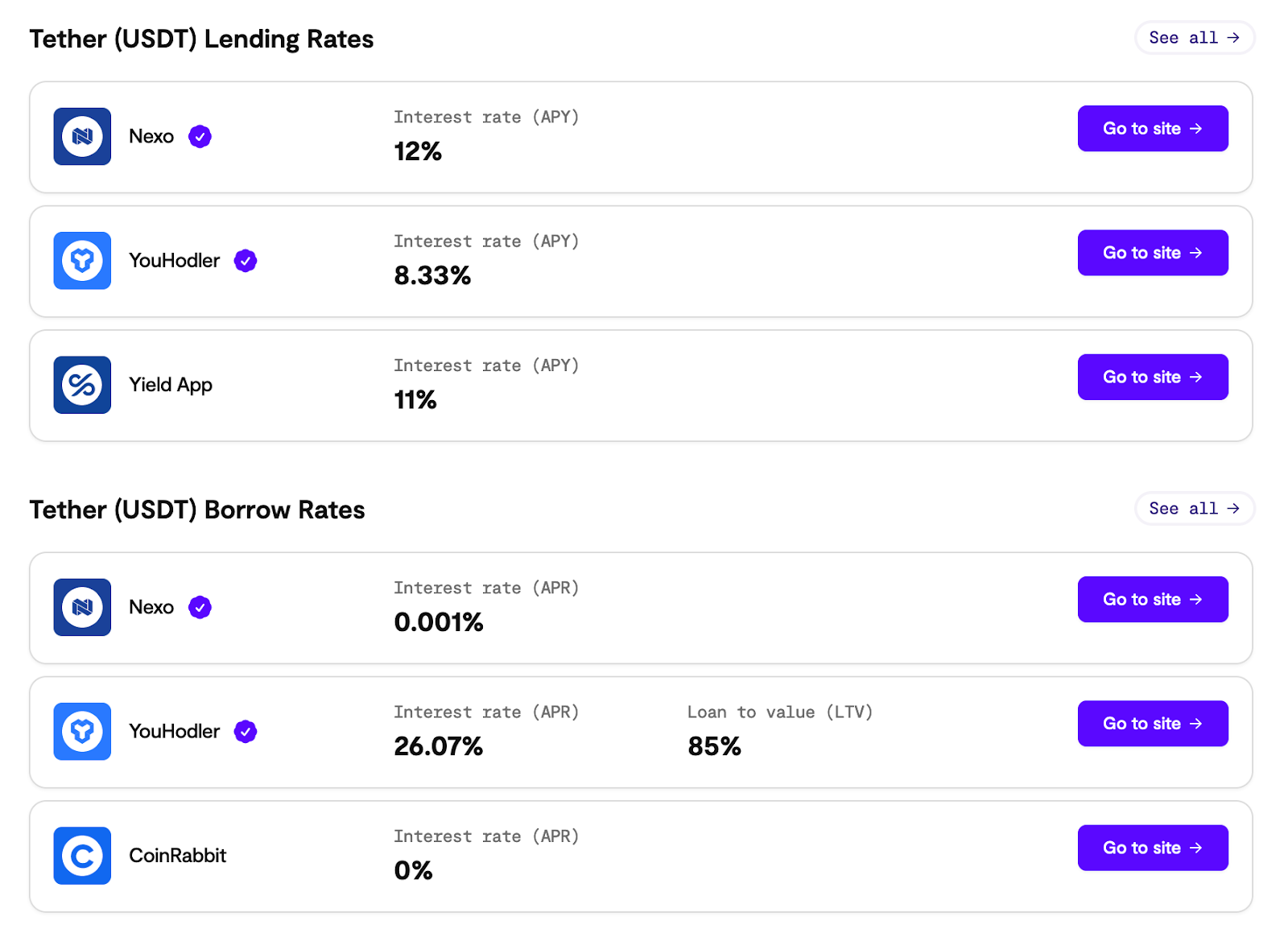This screenshot has width=1288, height=933.
Task: Click Nexo's verified badge in Lending Rates
Action: pyautogui.click(x=200, y=137)
